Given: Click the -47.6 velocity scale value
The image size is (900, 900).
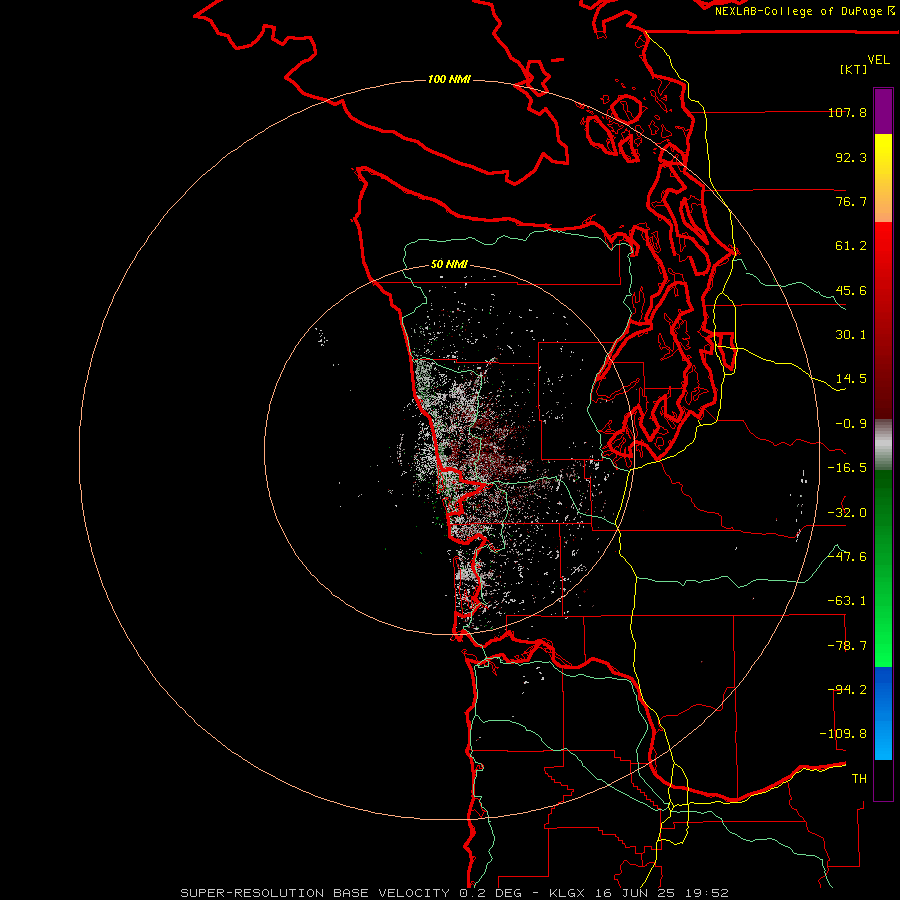Looking at the screenshot, I should click(847, 557).
